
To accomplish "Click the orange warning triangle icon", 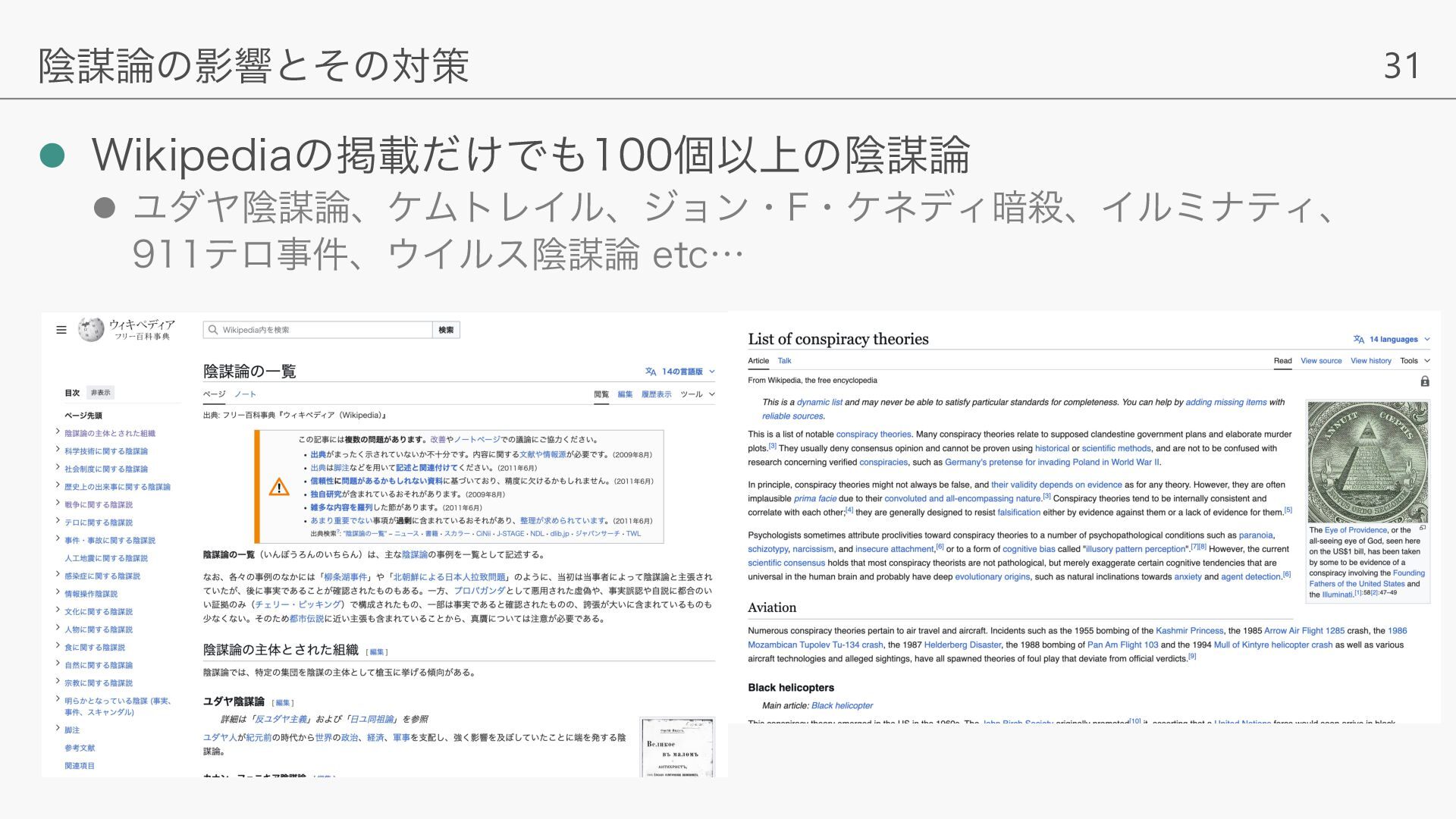I will [x=279, y=487].
